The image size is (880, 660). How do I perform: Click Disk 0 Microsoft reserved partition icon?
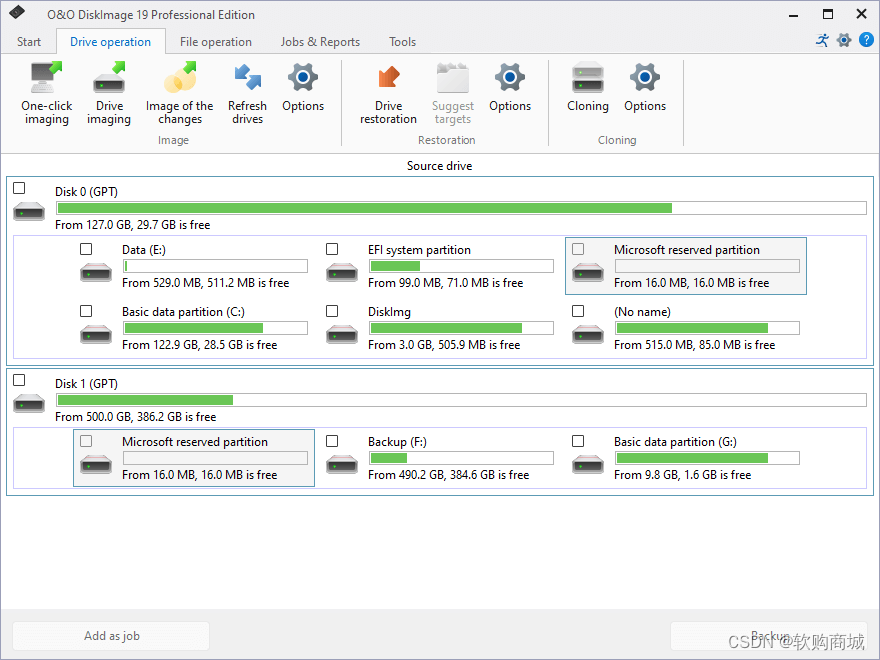pos(588,273)
